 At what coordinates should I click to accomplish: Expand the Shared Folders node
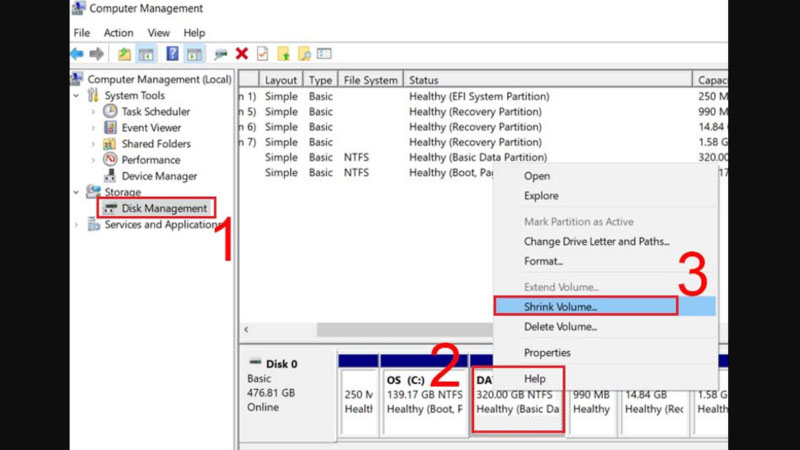pyautogui.click(x=93, y=144)
